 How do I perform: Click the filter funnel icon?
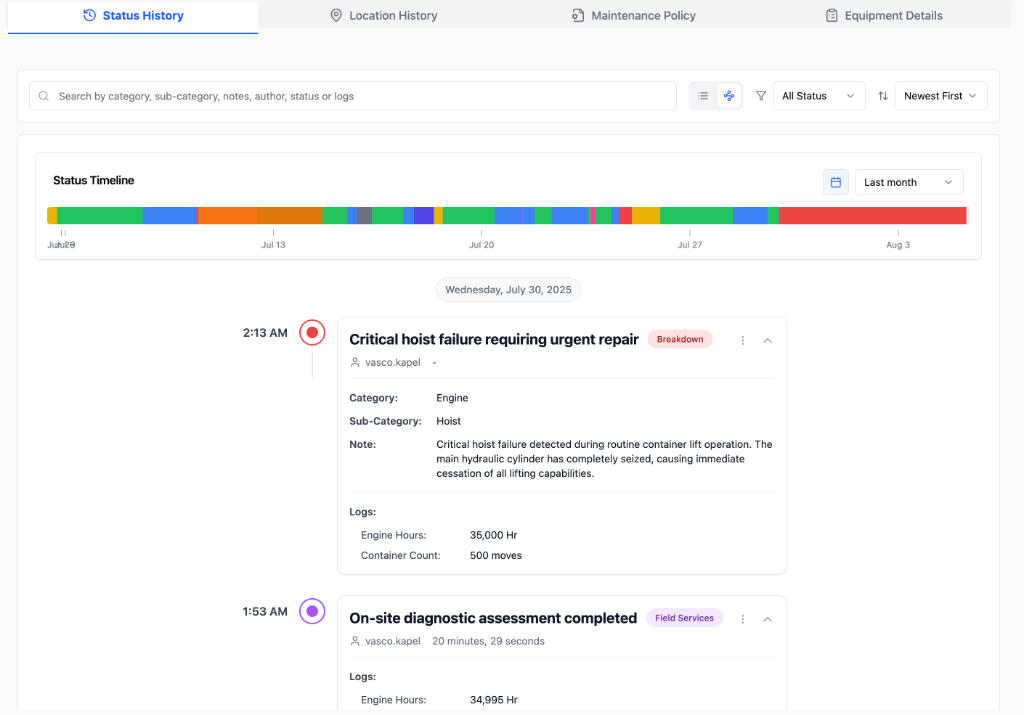pyautogui.click(x=761, y=96)
